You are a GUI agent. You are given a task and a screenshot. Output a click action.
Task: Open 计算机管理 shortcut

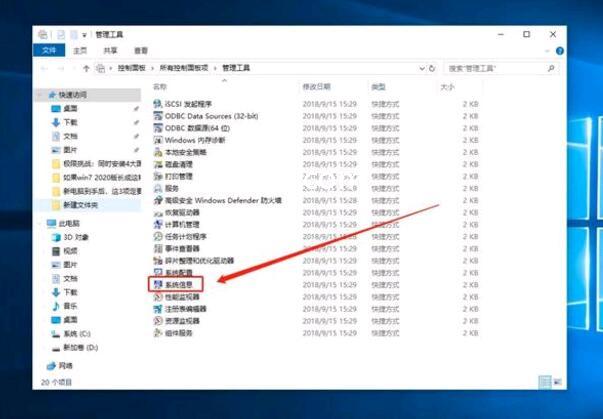click(184, 224)
